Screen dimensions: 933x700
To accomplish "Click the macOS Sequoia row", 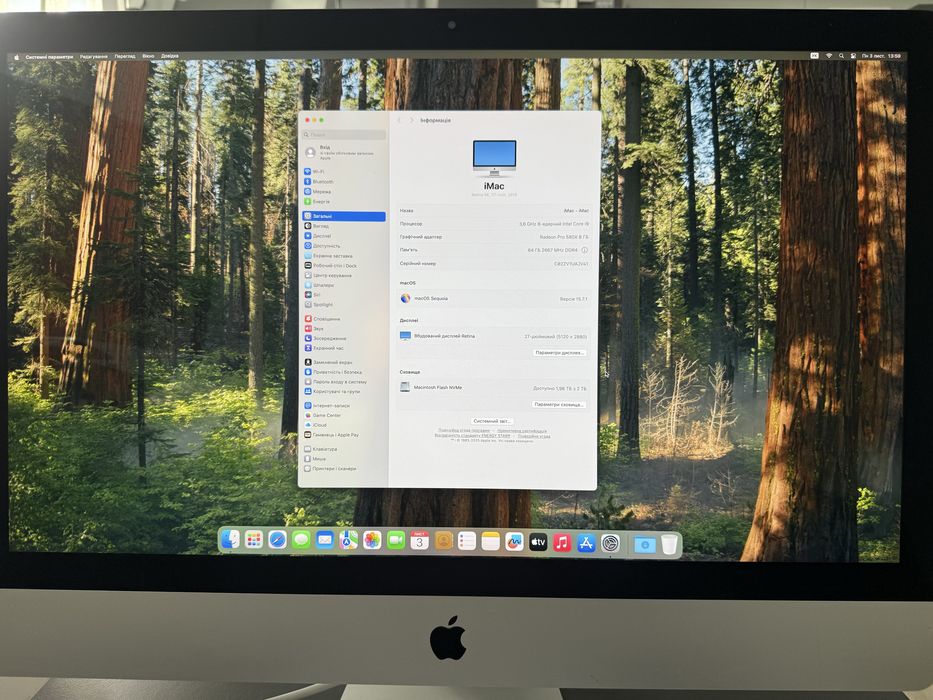I will click(494, 299).
